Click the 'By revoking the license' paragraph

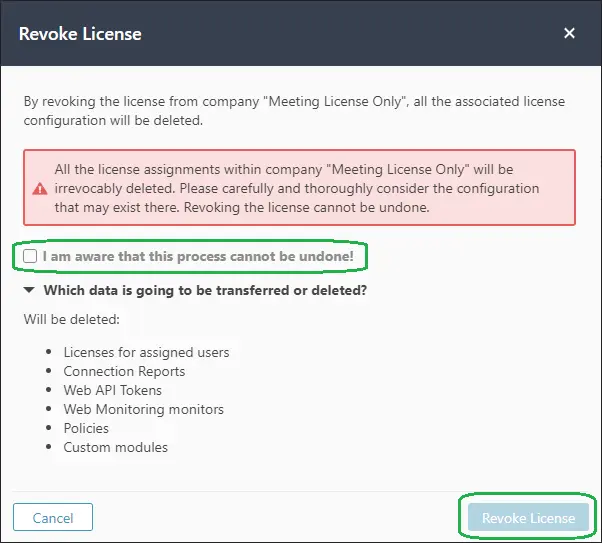294,111
